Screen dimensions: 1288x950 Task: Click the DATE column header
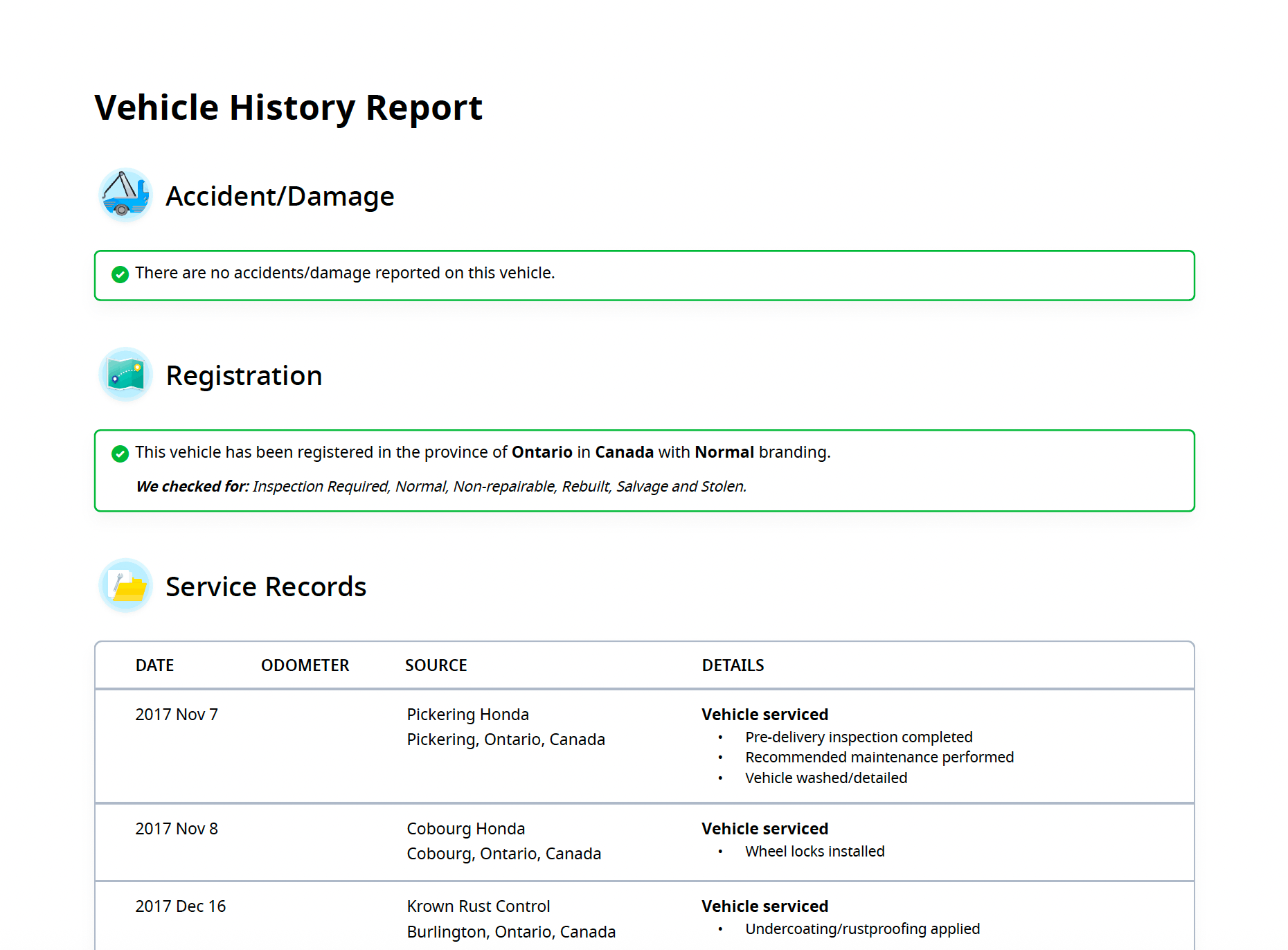154,665
